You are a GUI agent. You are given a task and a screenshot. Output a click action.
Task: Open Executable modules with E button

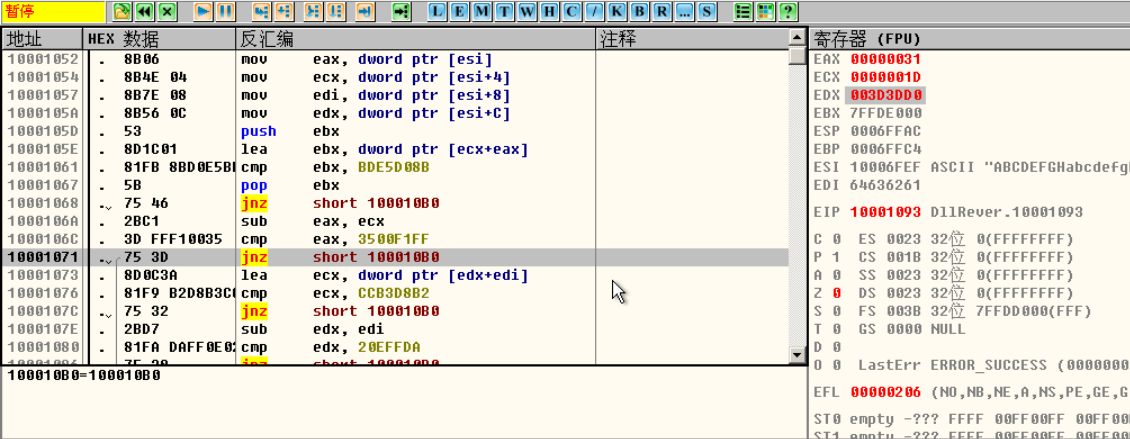(x=461, y=11)
